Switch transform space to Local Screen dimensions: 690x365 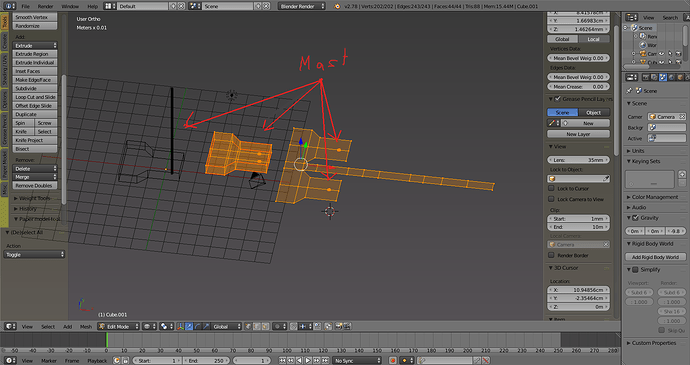[x=594, y=39]
